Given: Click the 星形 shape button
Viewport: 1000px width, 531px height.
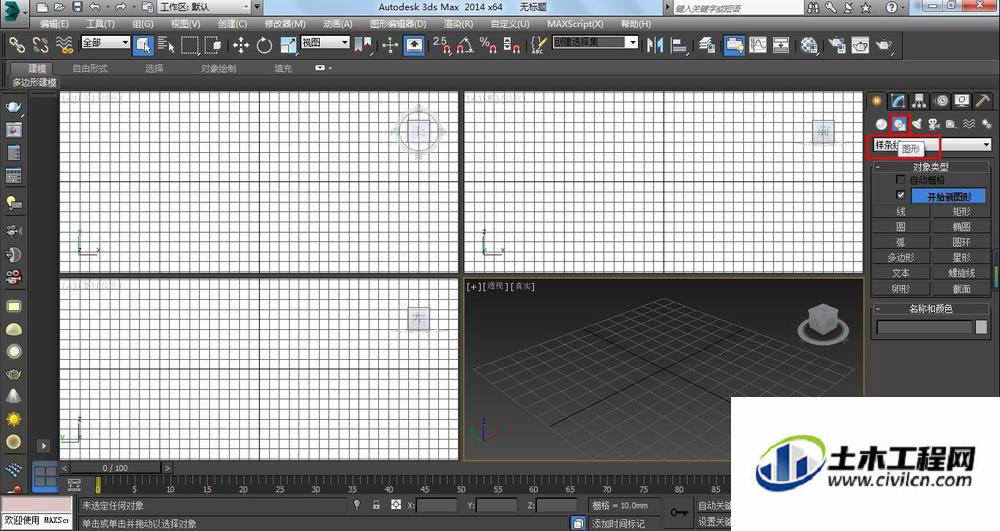Looking at the screenshot, I should 961,258.
